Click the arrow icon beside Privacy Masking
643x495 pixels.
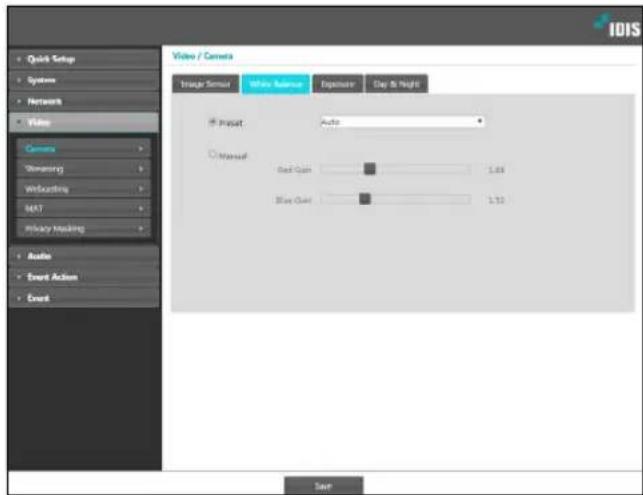click(141, 228)
